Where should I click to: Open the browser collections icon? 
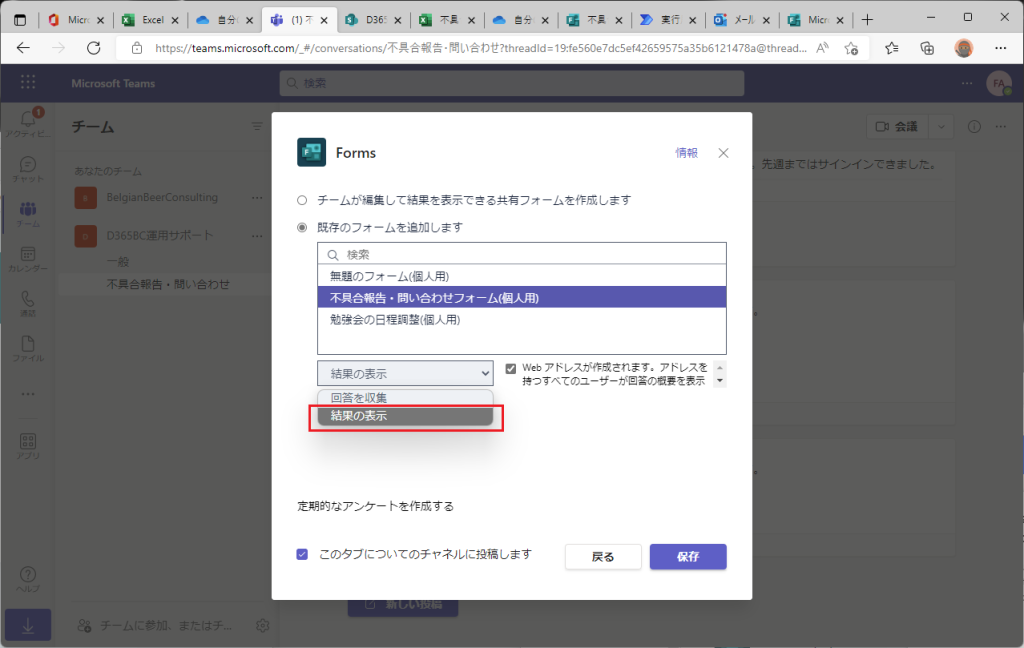coord(927,48)
